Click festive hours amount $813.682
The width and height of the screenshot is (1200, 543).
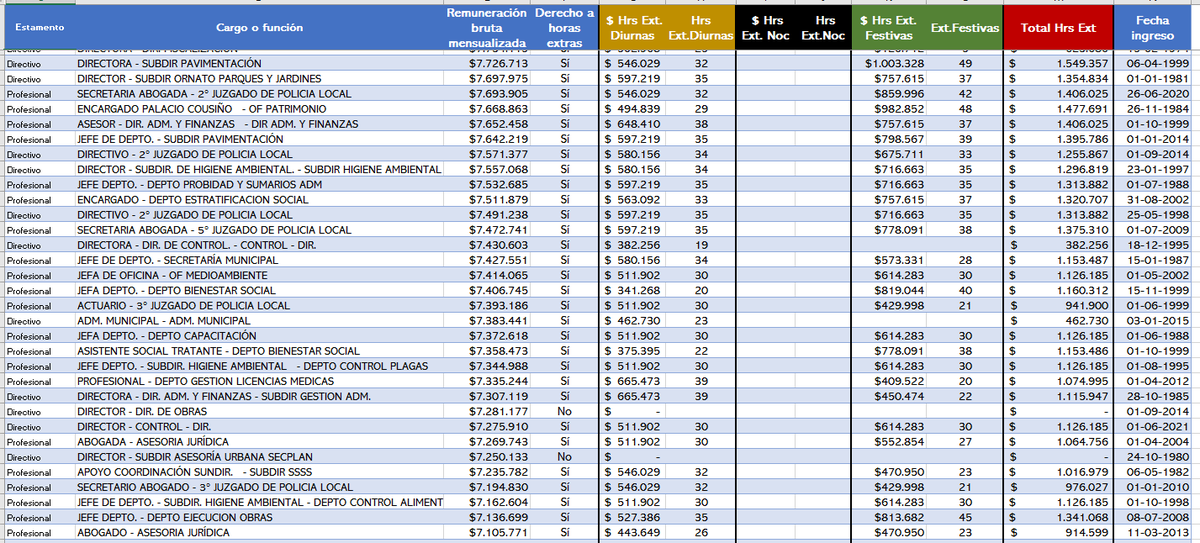point(898,517)
